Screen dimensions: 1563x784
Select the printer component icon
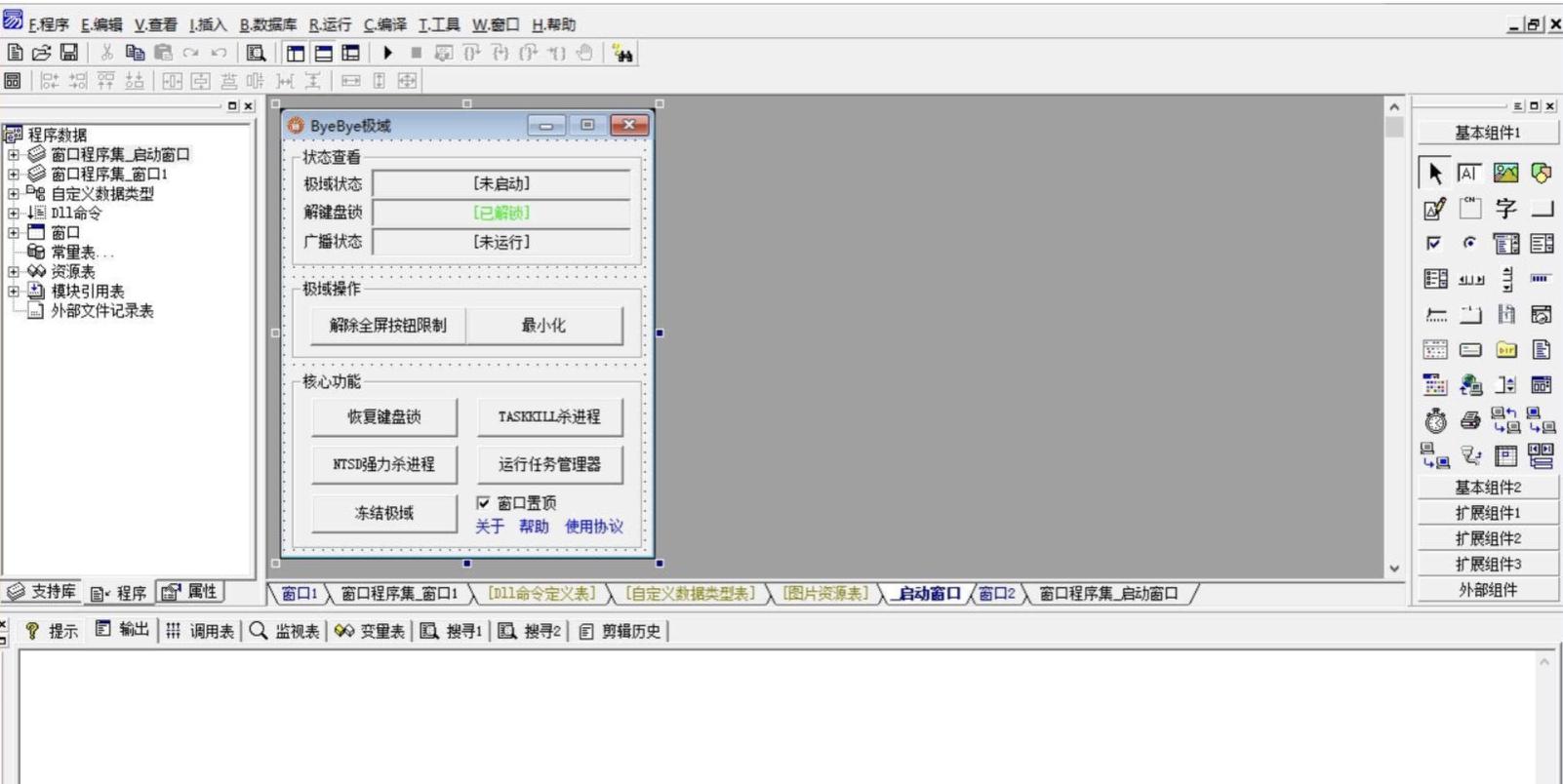[x=1470, y=420]
